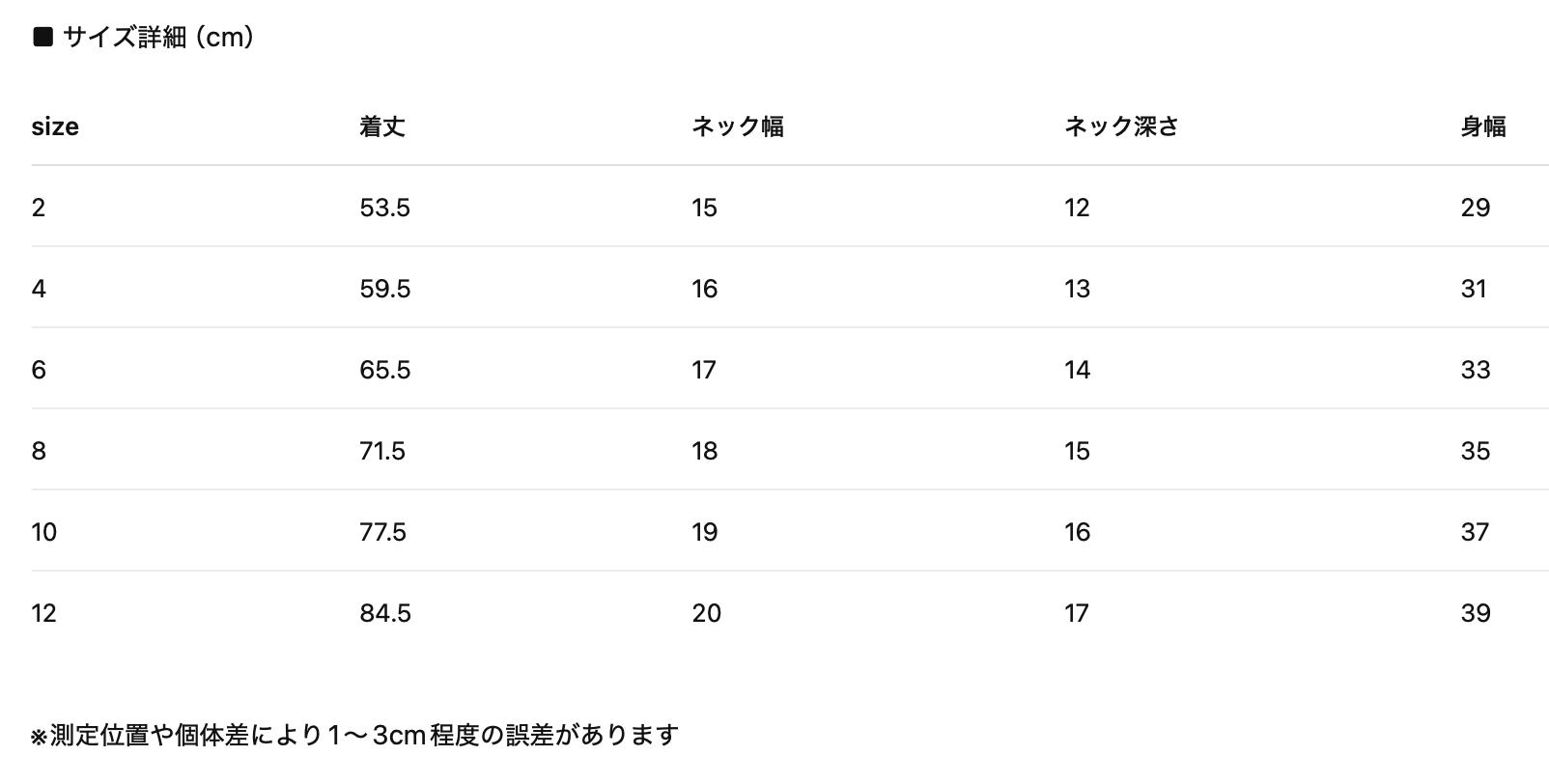Click the 84.5 length value
The width and height of the screenshot is (1549, 784).
click(384, 613)
